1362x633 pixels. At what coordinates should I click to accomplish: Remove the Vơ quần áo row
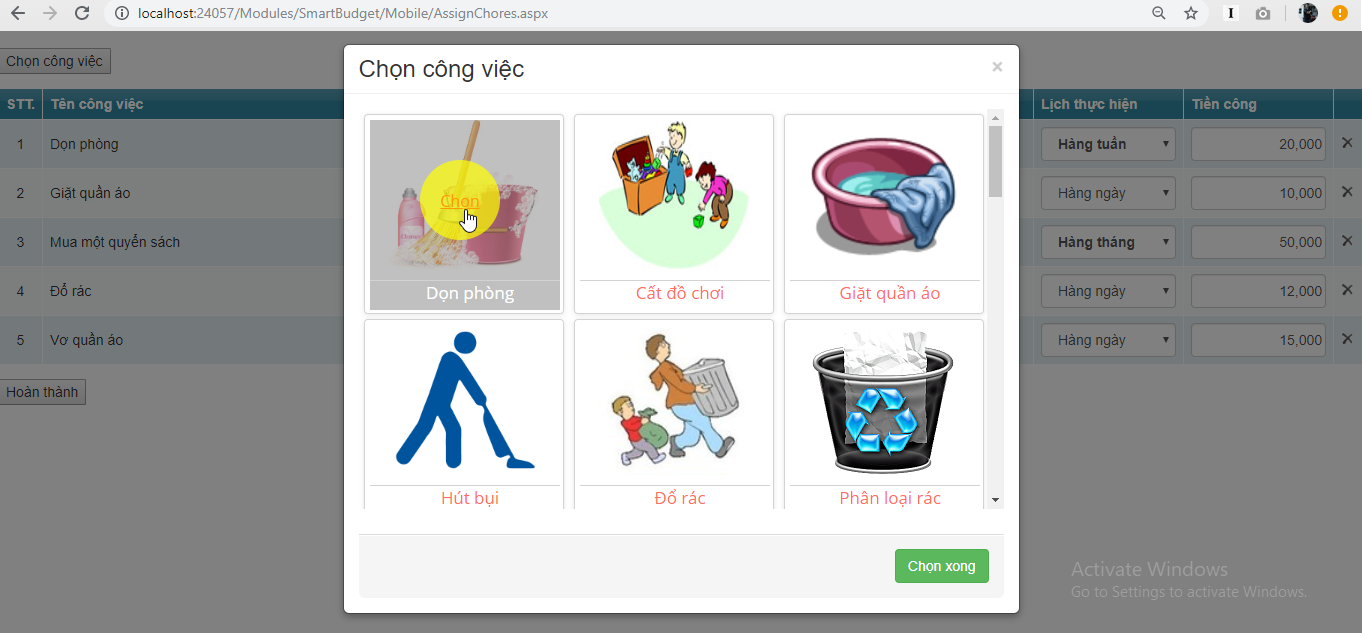(1346, 339)
